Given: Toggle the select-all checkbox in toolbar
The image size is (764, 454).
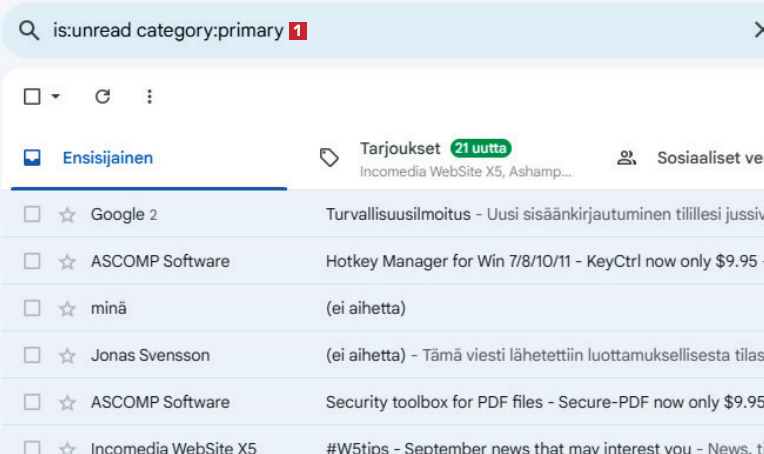Looking at the screenshot, I should 32,97.
